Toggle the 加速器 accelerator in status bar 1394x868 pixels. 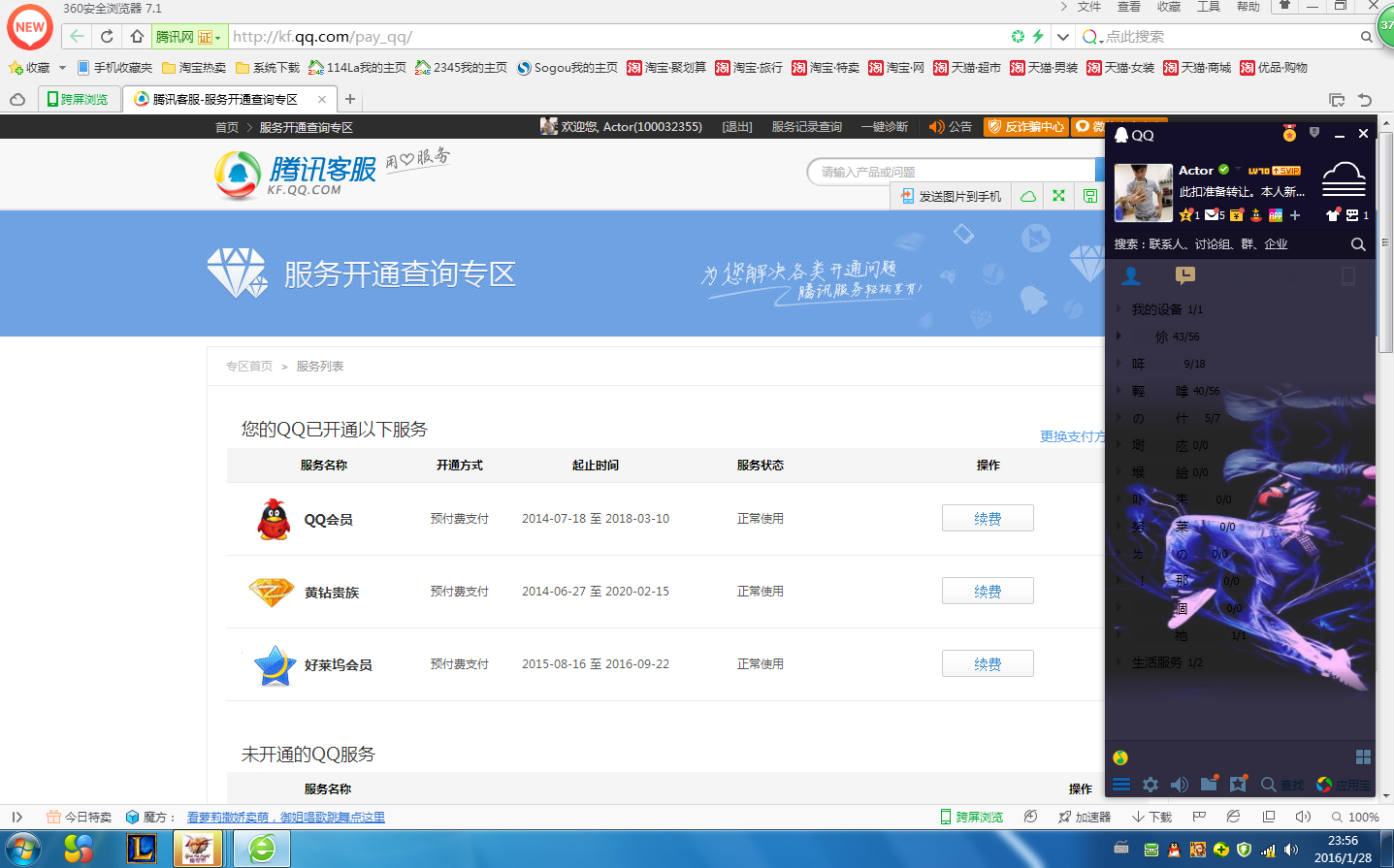[x=1085, y=817]
